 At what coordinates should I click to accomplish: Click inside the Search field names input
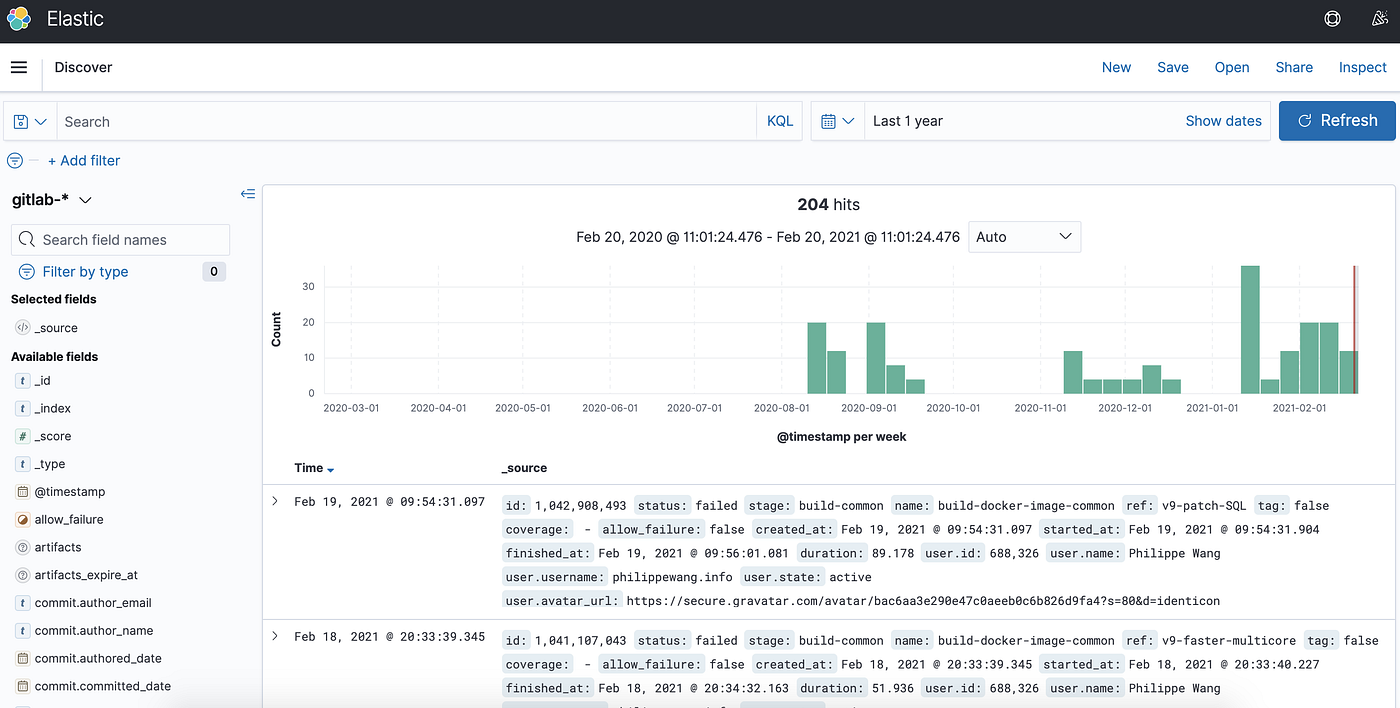[120, 239]
